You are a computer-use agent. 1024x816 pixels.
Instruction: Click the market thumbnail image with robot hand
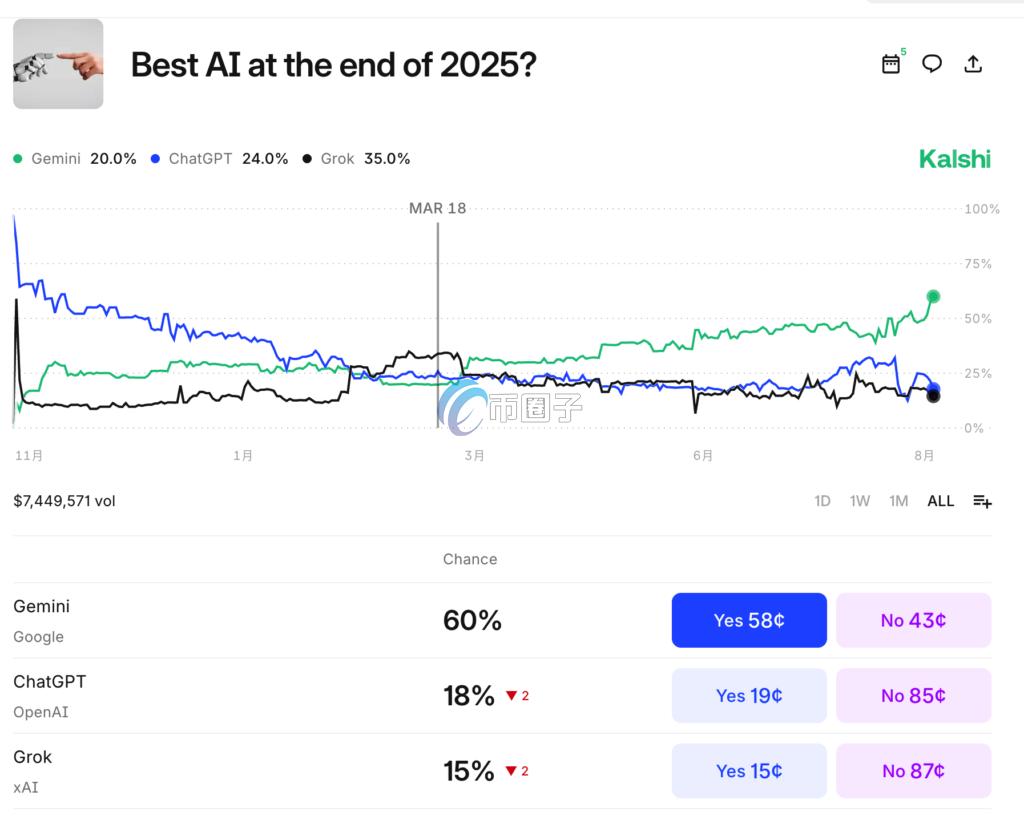tap(58, 64)
